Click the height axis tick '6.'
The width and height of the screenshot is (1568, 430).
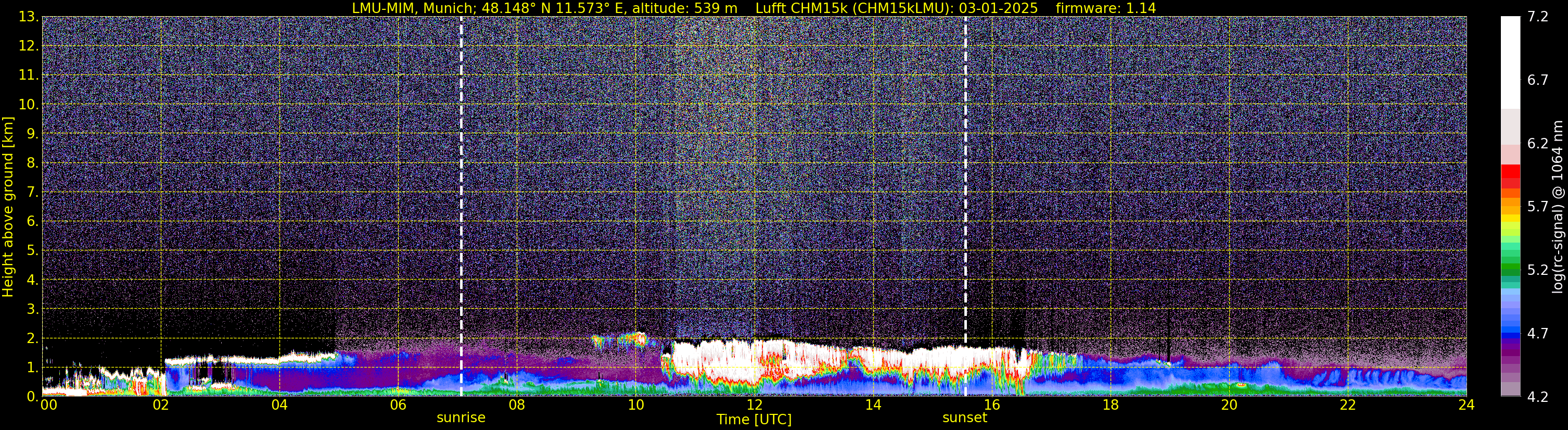[x=32, y=221]
